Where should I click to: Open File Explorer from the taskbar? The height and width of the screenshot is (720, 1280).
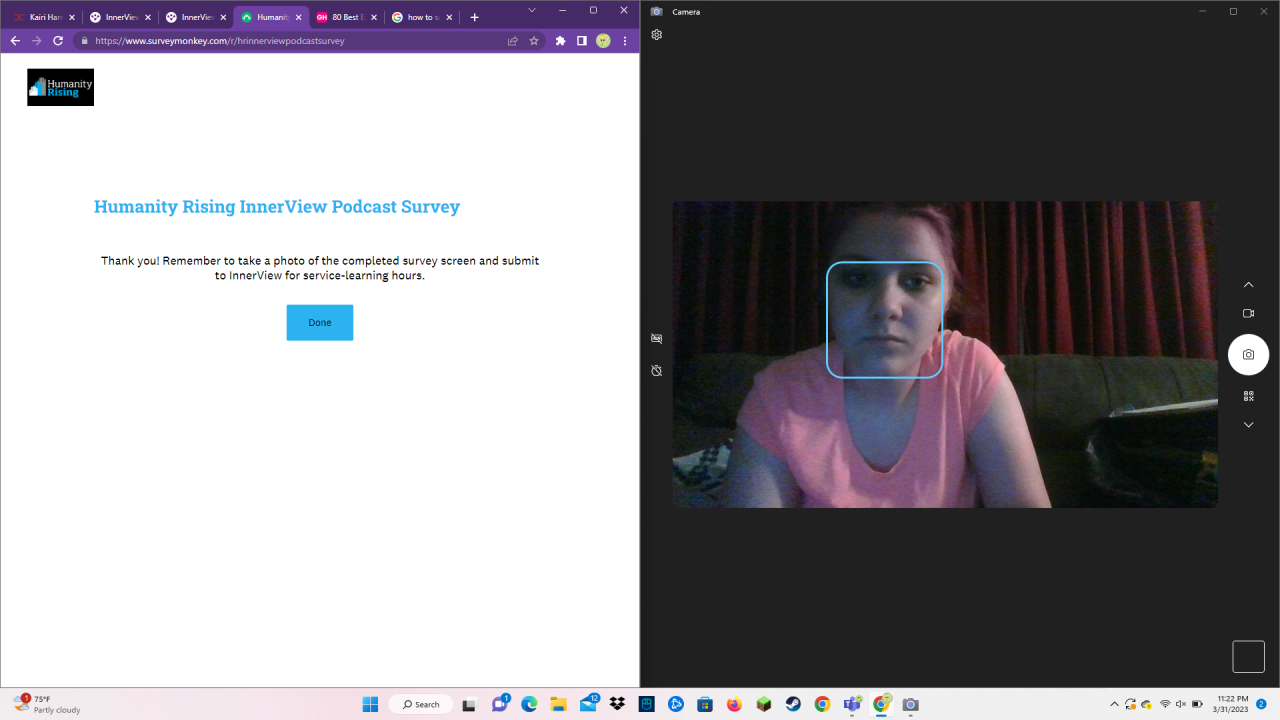point(558,704)
